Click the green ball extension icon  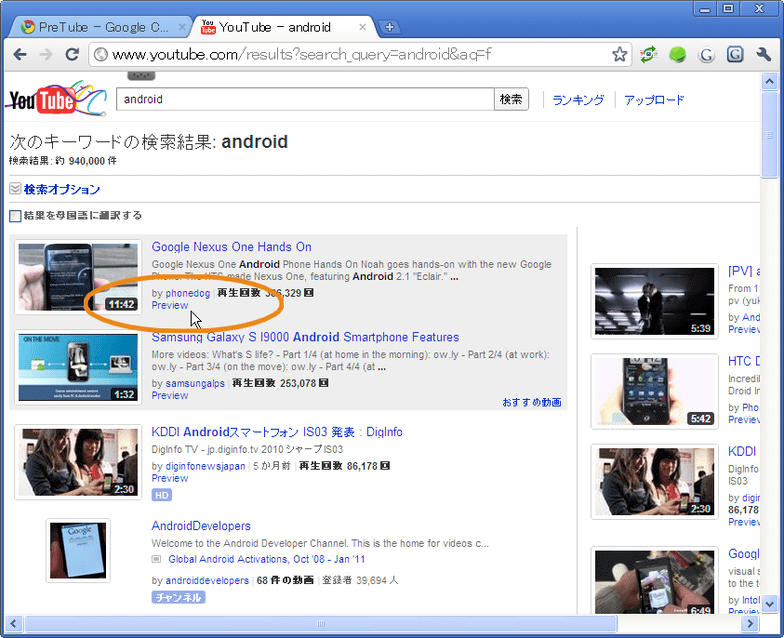[x=678, y=54]
